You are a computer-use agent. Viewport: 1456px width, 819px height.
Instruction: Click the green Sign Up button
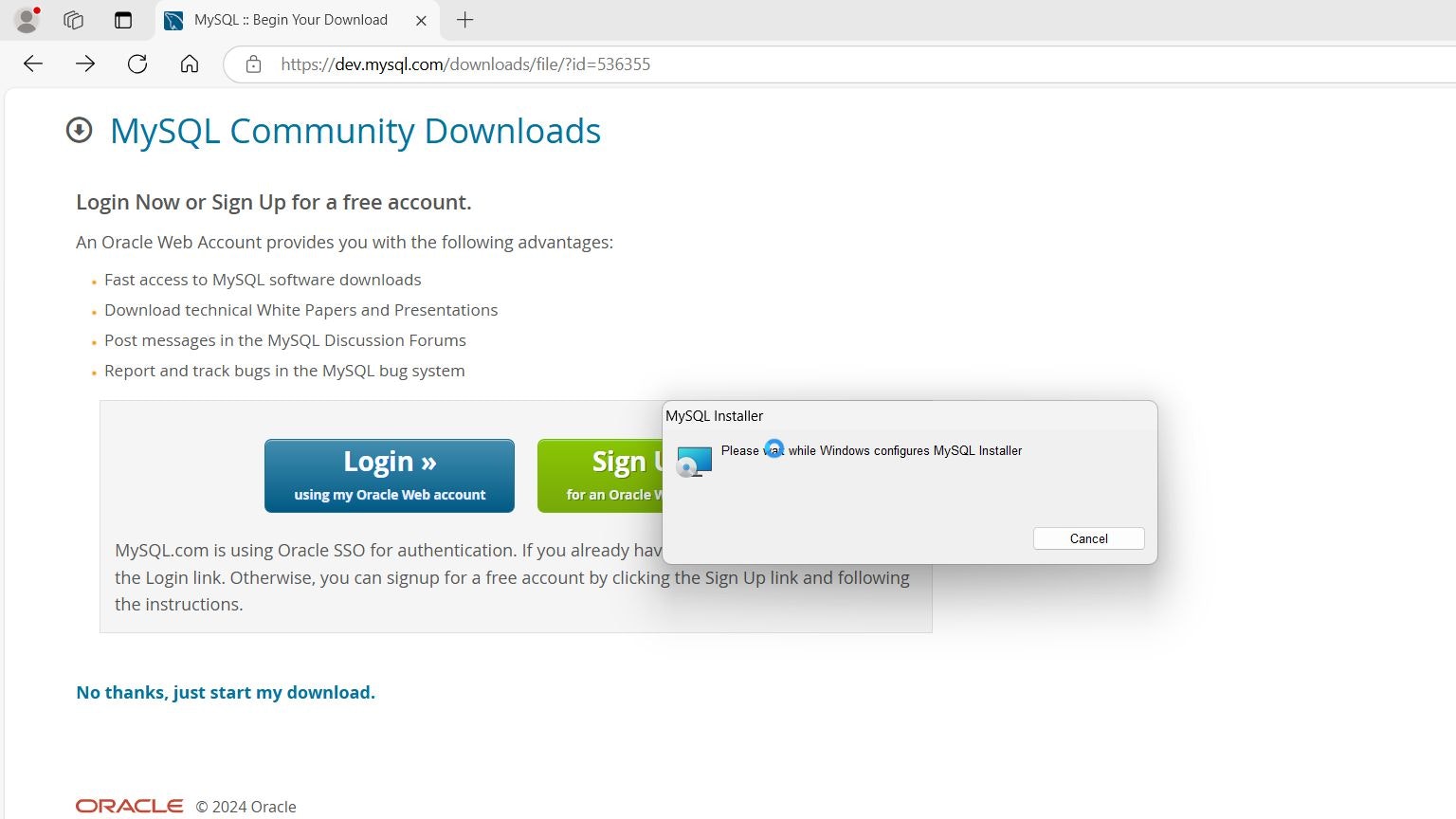pos(600,476)
